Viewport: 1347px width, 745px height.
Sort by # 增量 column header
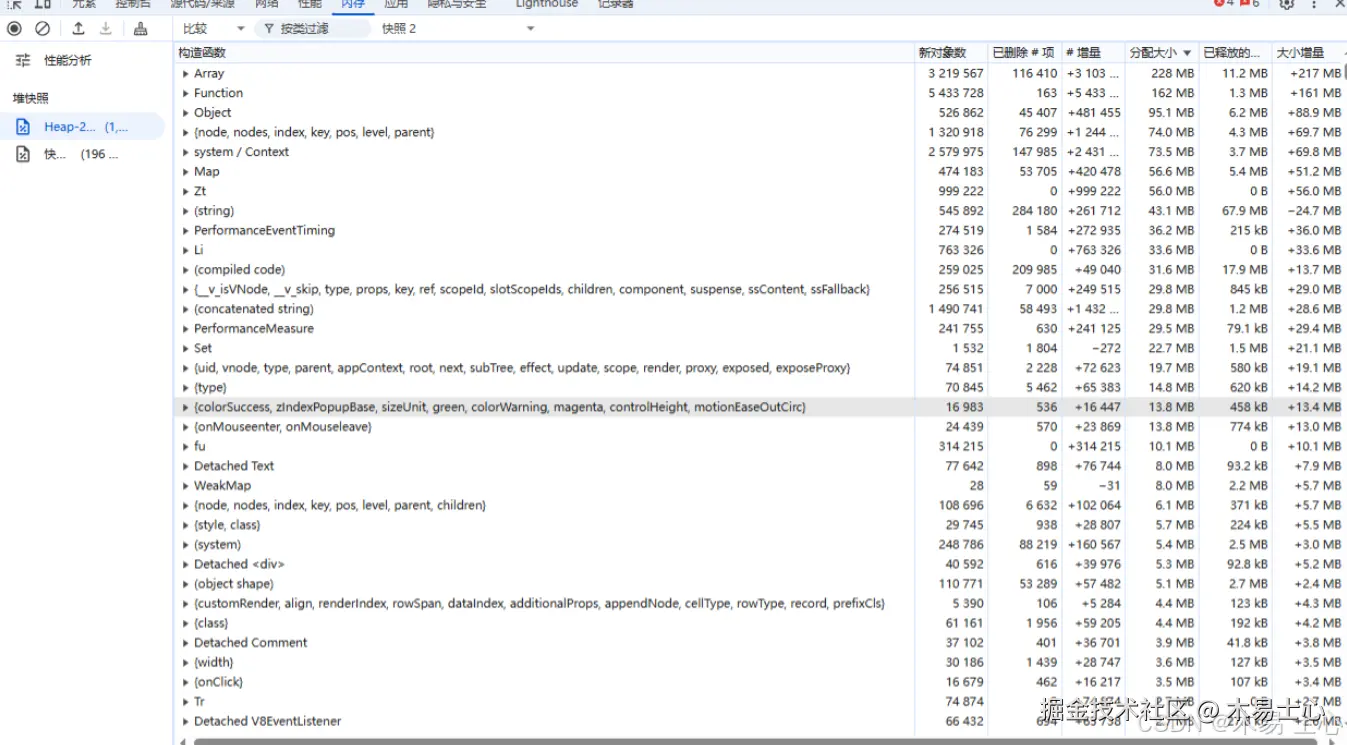[x=1092, y=53]
